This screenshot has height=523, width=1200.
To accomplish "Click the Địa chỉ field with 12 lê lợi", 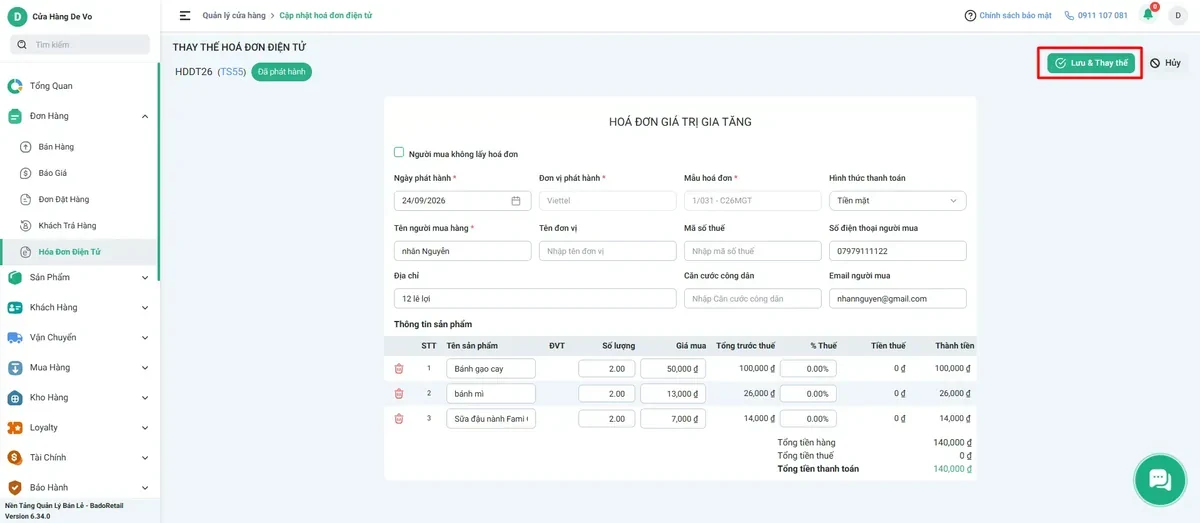I will click(x=535, y=298).
